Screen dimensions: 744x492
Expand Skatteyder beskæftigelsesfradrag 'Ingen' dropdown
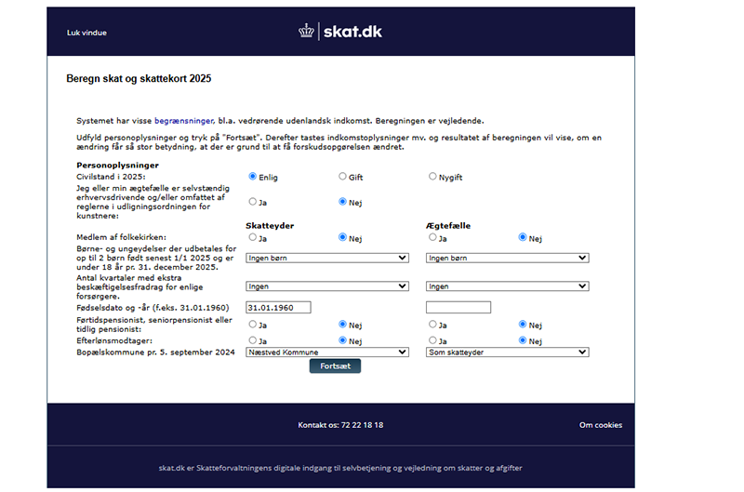[327, 286]
